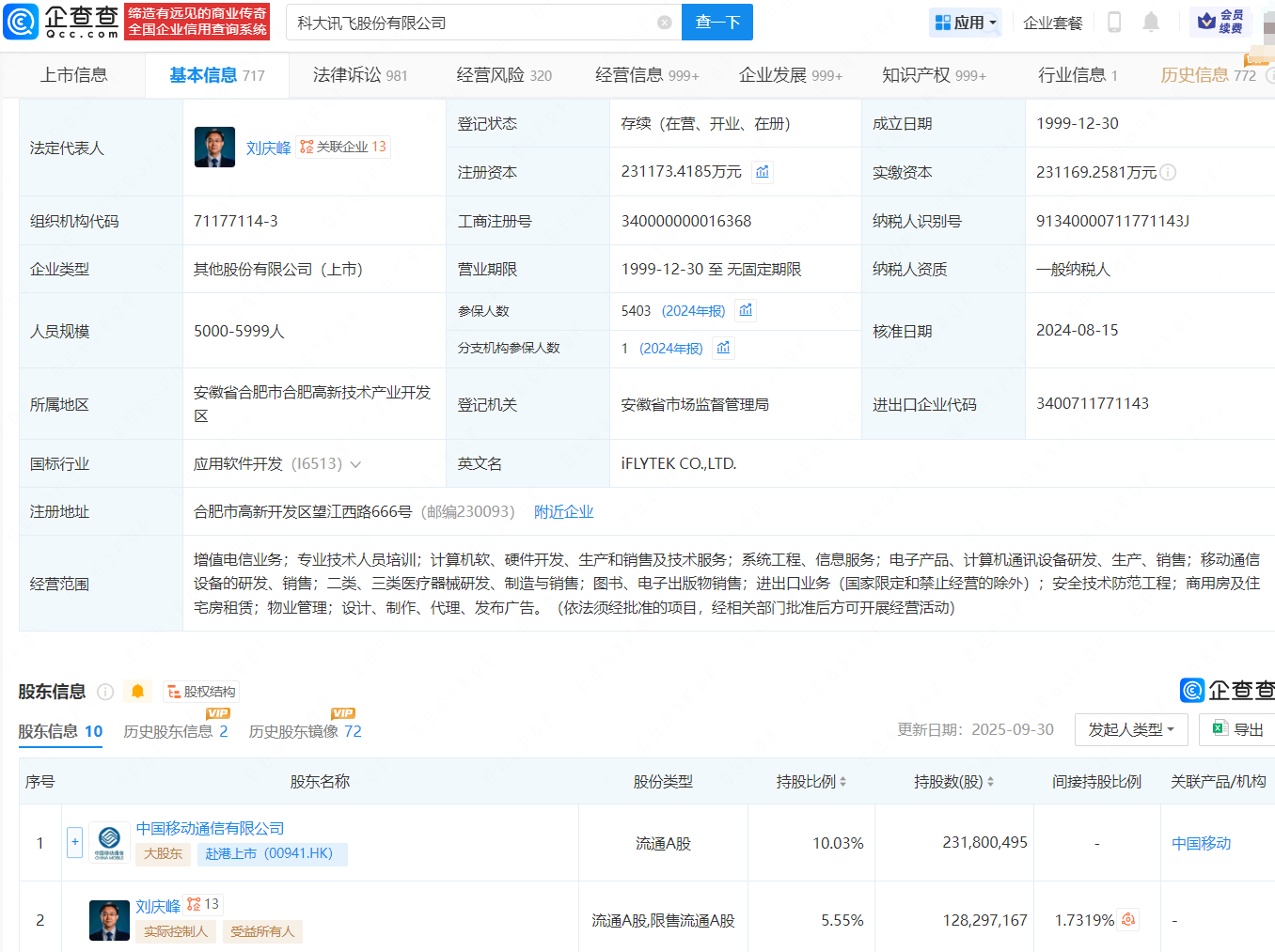Viewport: 1275px width, 952px height.
Task: View insured employees chart icon
Action: coord(746,310)
